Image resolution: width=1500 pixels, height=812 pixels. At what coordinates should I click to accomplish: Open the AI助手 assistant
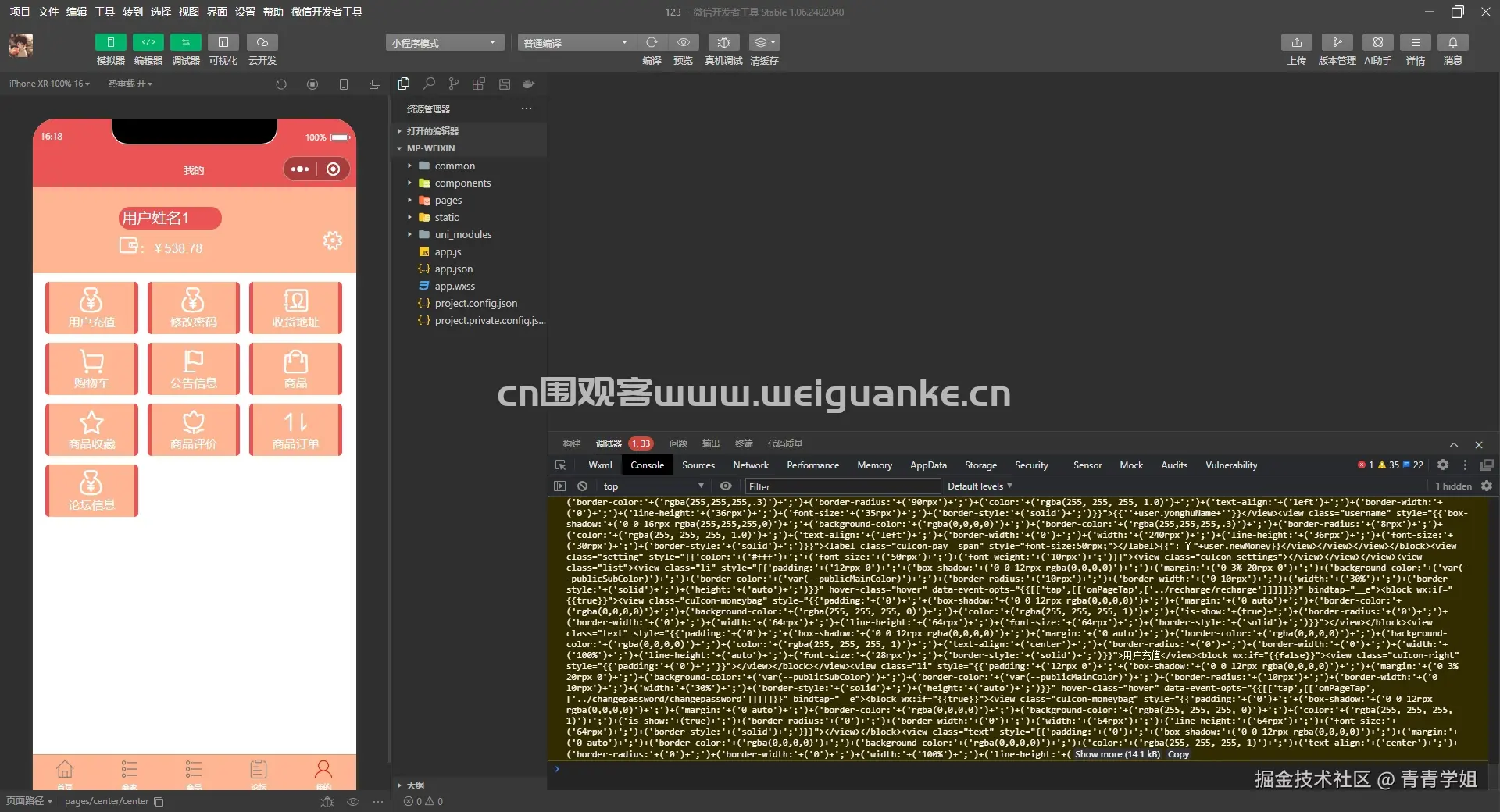pos(1378,42)
